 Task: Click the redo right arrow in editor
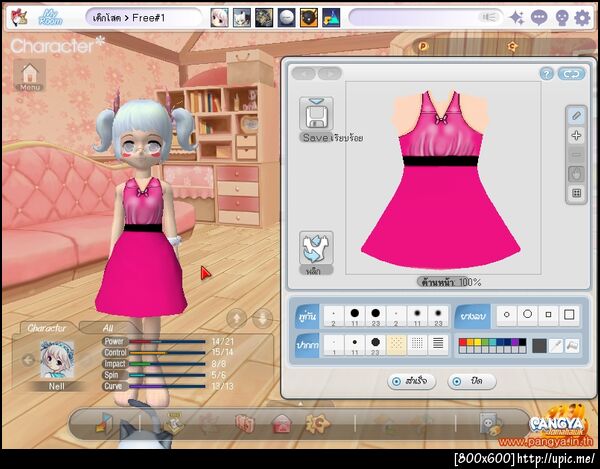pyautogui.click(x=330, y=73)
